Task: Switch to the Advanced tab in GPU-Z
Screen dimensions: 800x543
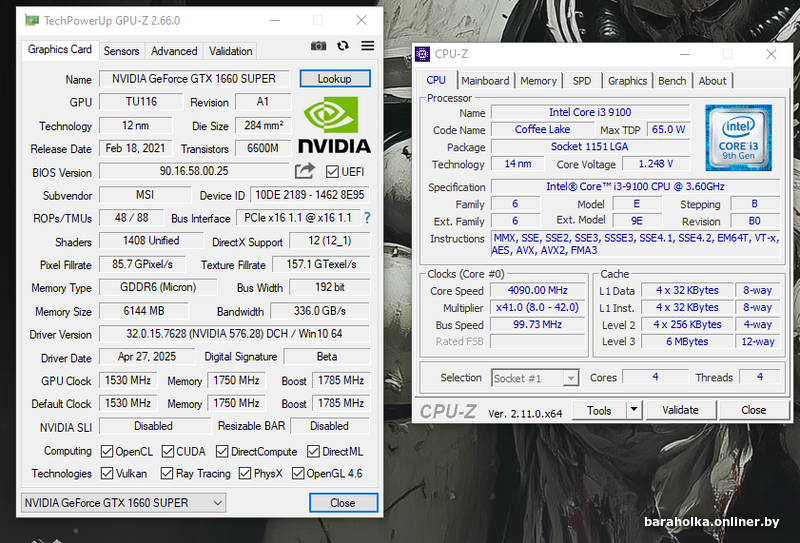Action: tap(174, 51)
